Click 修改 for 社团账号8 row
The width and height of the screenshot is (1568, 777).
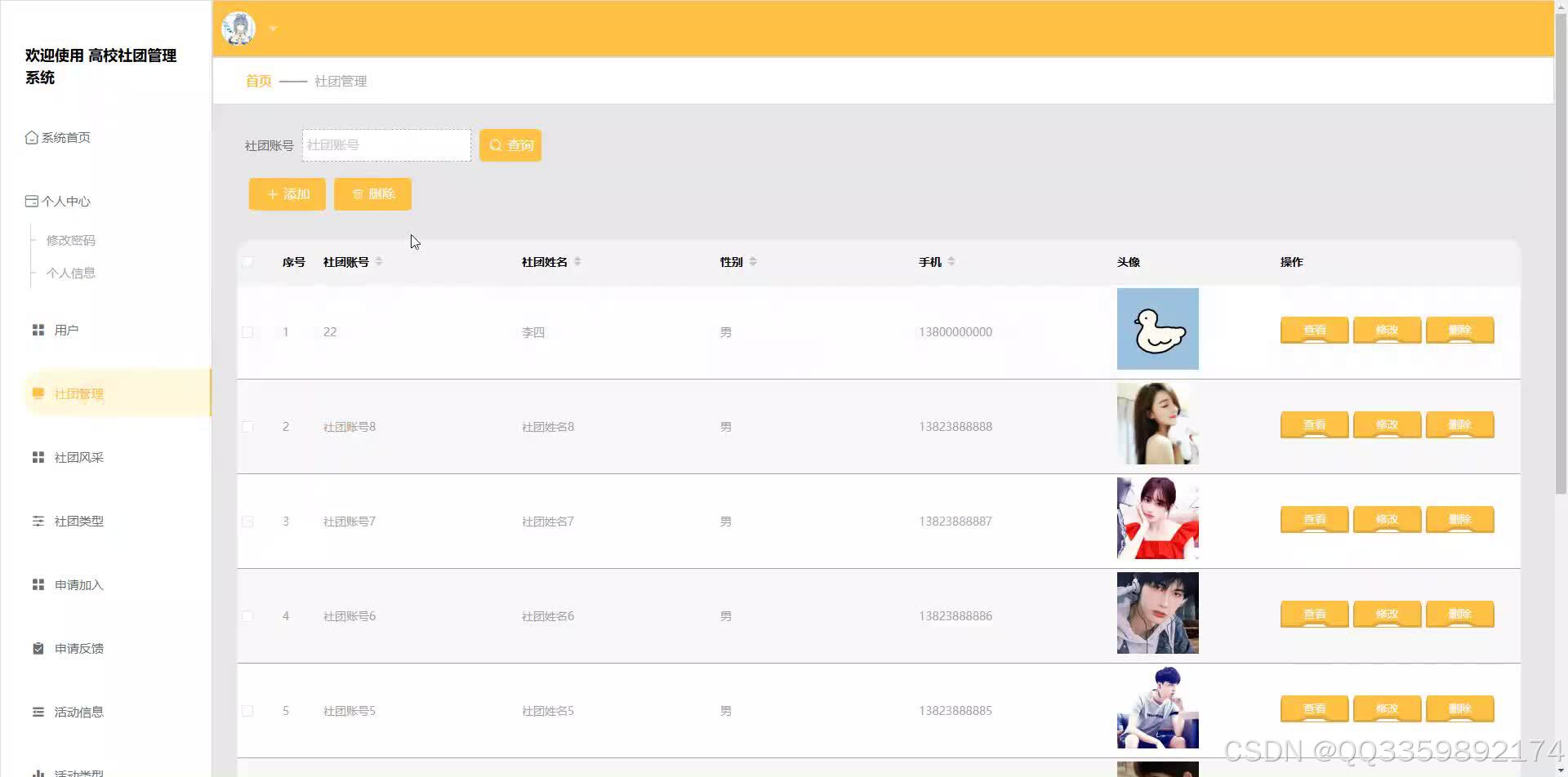pos(1388,424)
